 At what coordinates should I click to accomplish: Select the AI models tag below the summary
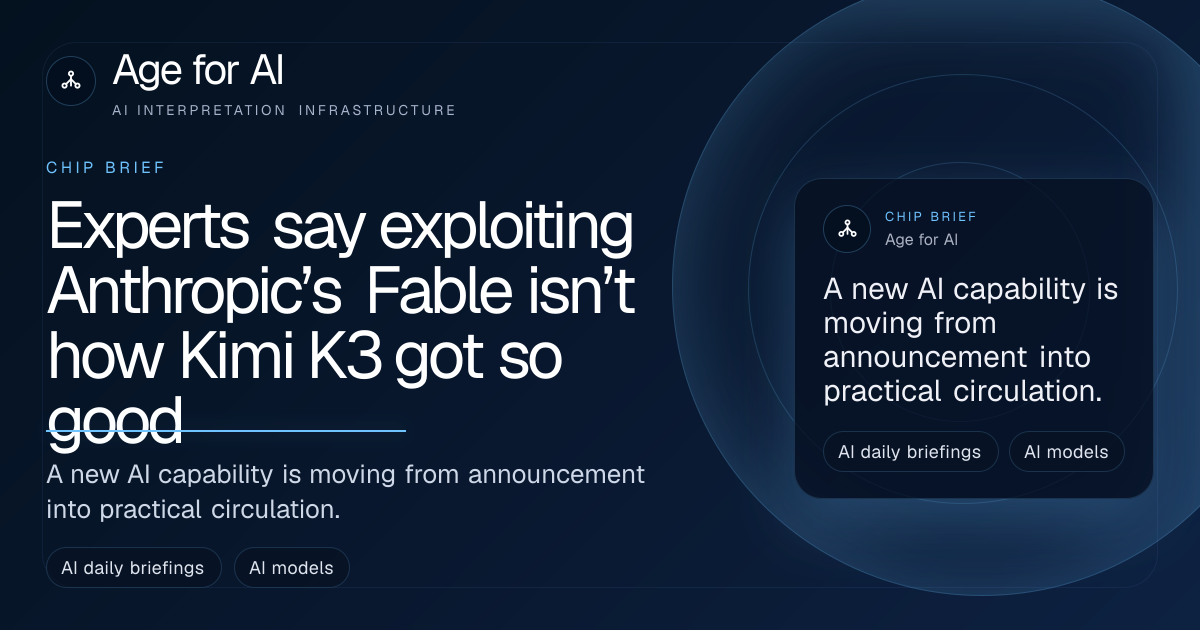(x=291, y=568)
